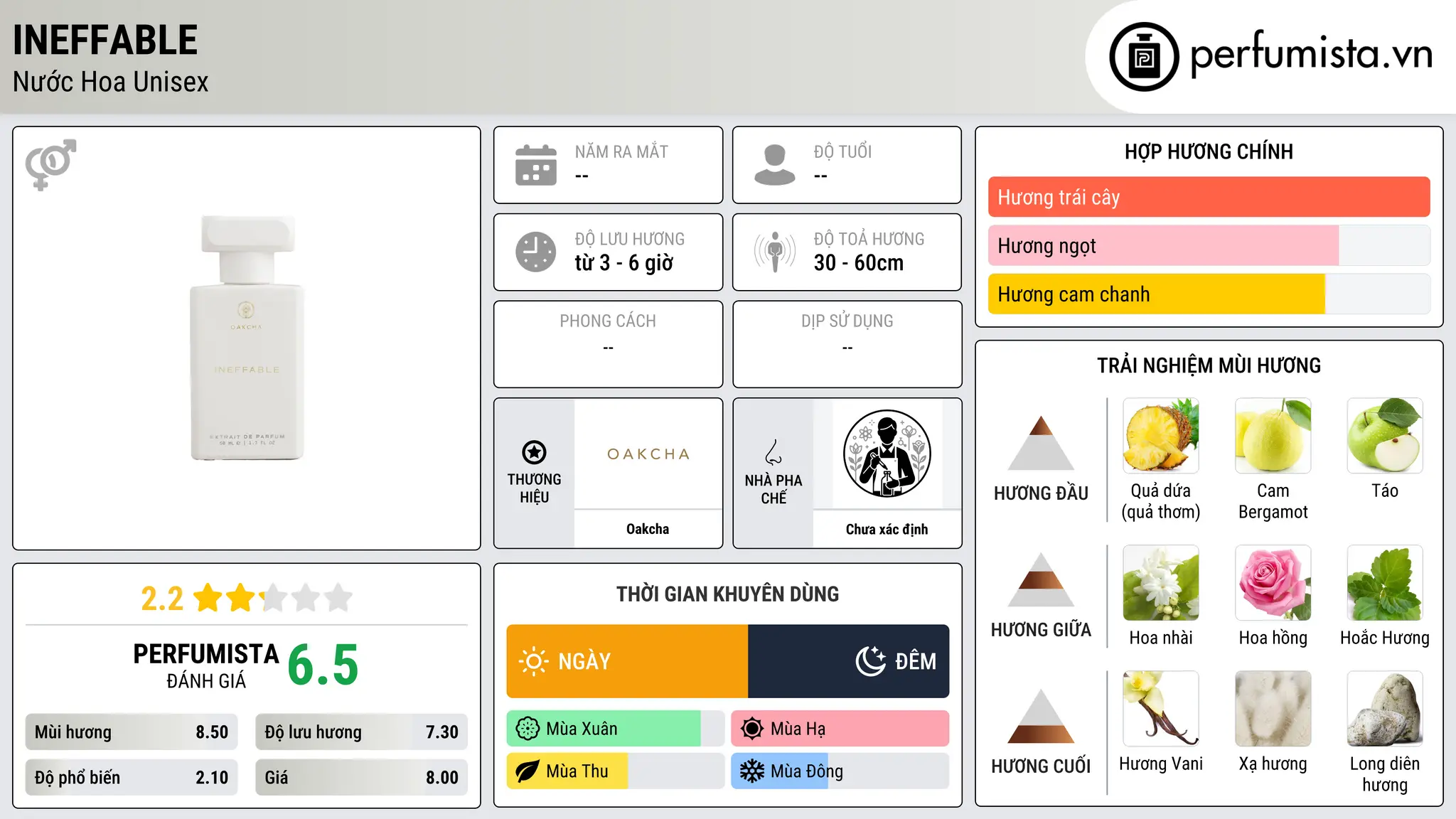Click the leaf icon for Mùa Thu
The height and width of the screenshot is (819, 1456).
[528, 771]
